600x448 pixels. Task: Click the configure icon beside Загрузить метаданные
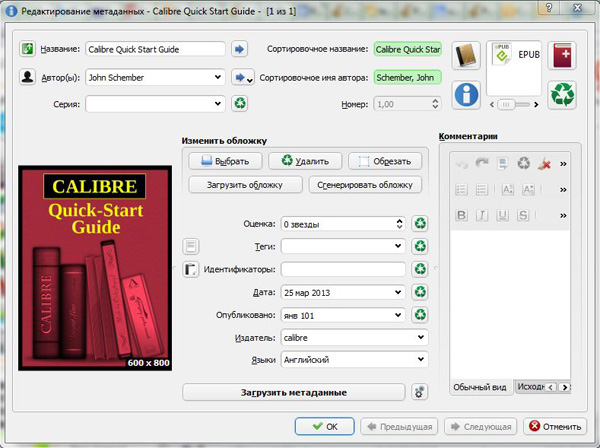pyautogui.click(x=420, y=392)
